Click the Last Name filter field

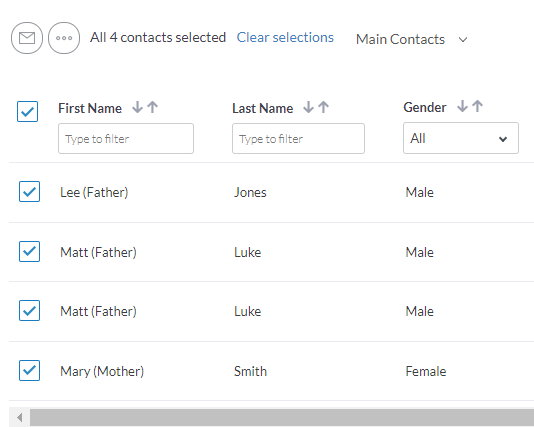[x=298, y=139]
